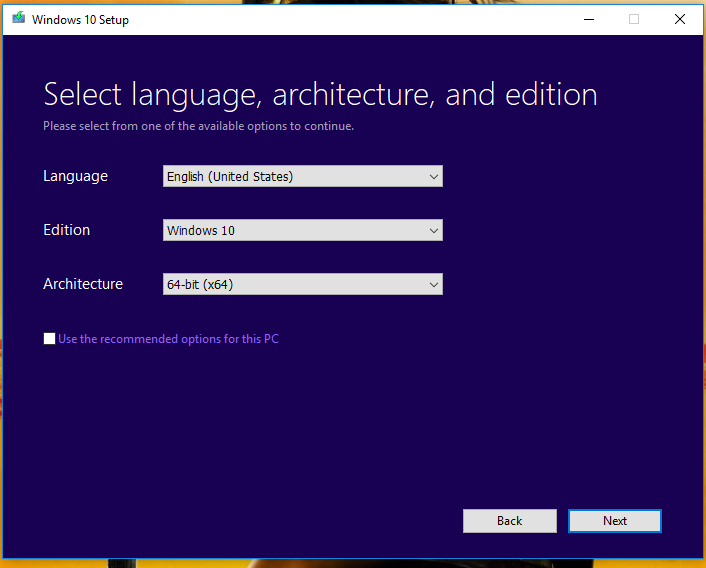Open the Language dropdown showing English (United States)
The height and width of the screenshot is (568, 706).
coord(303,176)
